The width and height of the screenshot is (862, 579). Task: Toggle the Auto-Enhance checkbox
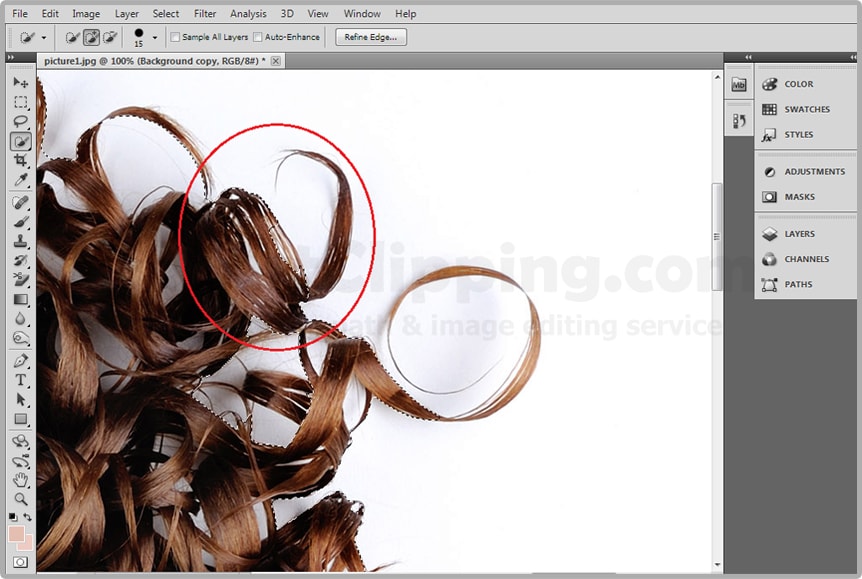[258, 38]
